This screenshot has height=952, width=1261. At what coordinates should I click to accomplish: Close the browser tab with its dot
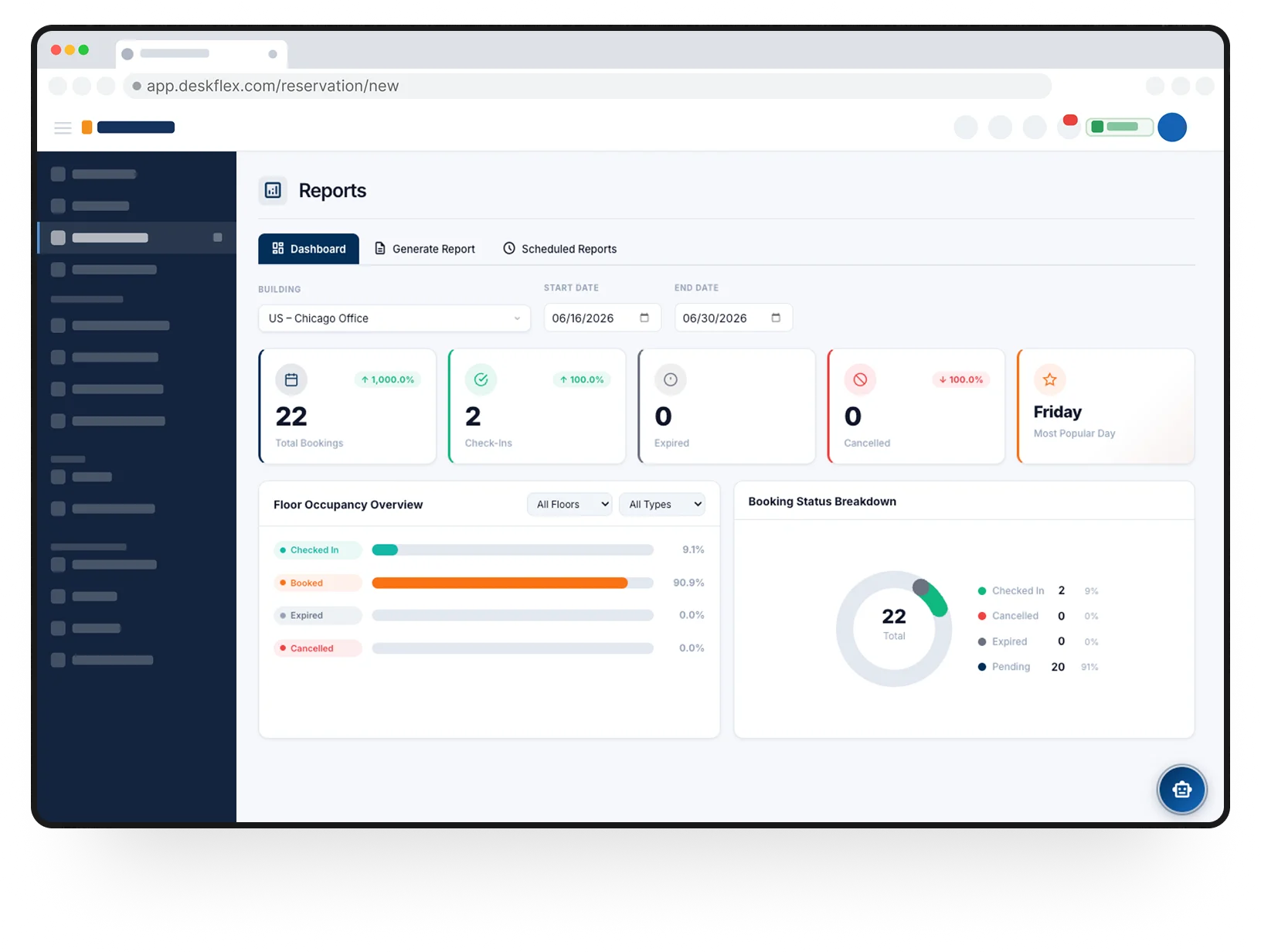pos(273,54)
